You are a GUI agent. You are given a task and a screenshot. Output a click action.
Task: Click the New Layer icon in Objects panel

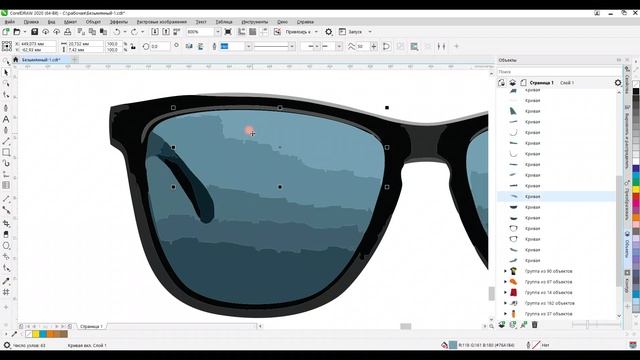502,324
